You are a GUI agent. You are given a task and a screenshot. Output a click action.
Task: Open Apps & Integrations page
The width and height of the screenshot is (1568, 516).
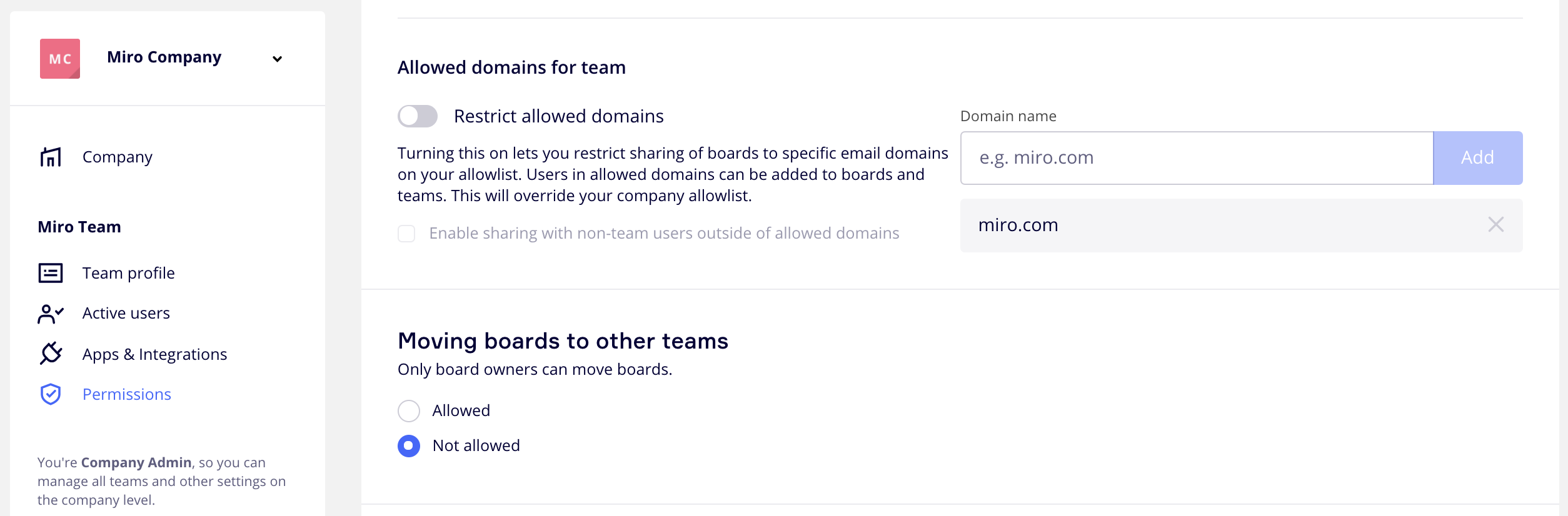(154, 354)
